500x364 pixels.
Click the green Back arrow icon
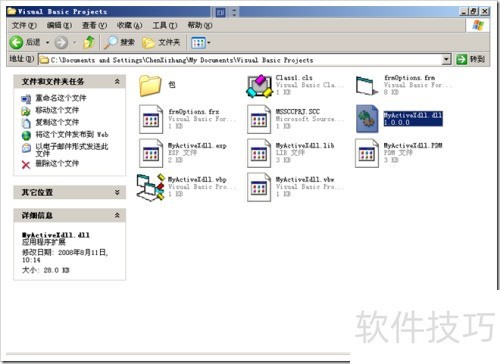pos(16,43)
